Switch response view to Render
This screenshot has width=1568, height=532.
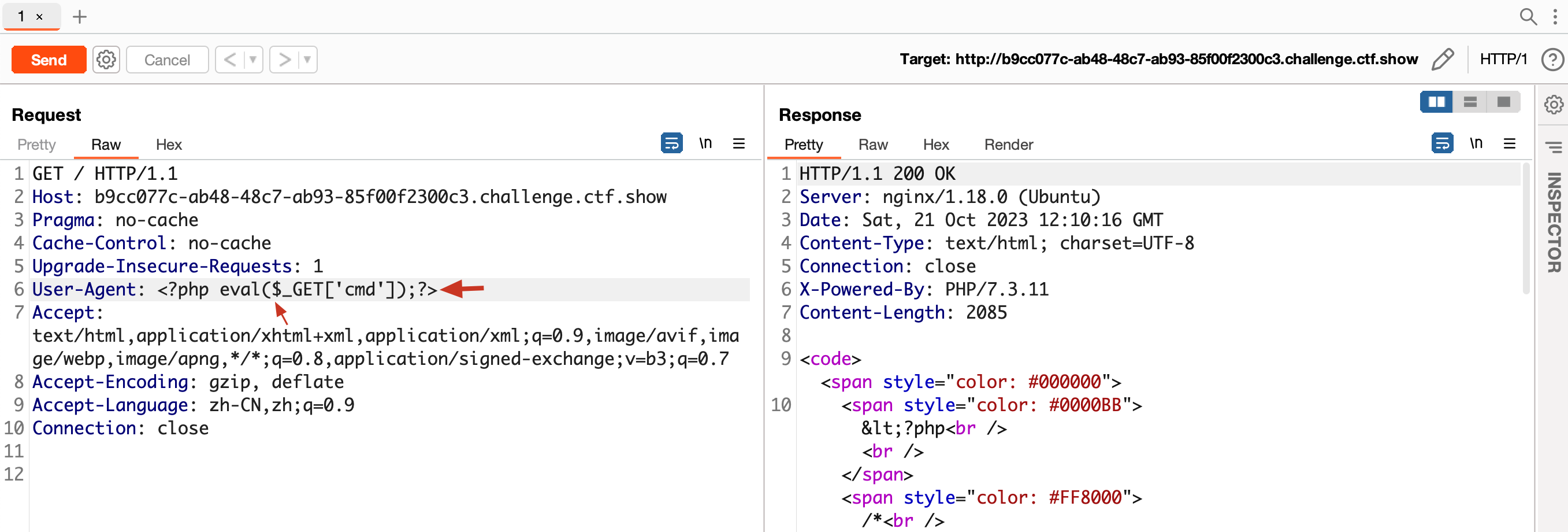coord(1009,145)
